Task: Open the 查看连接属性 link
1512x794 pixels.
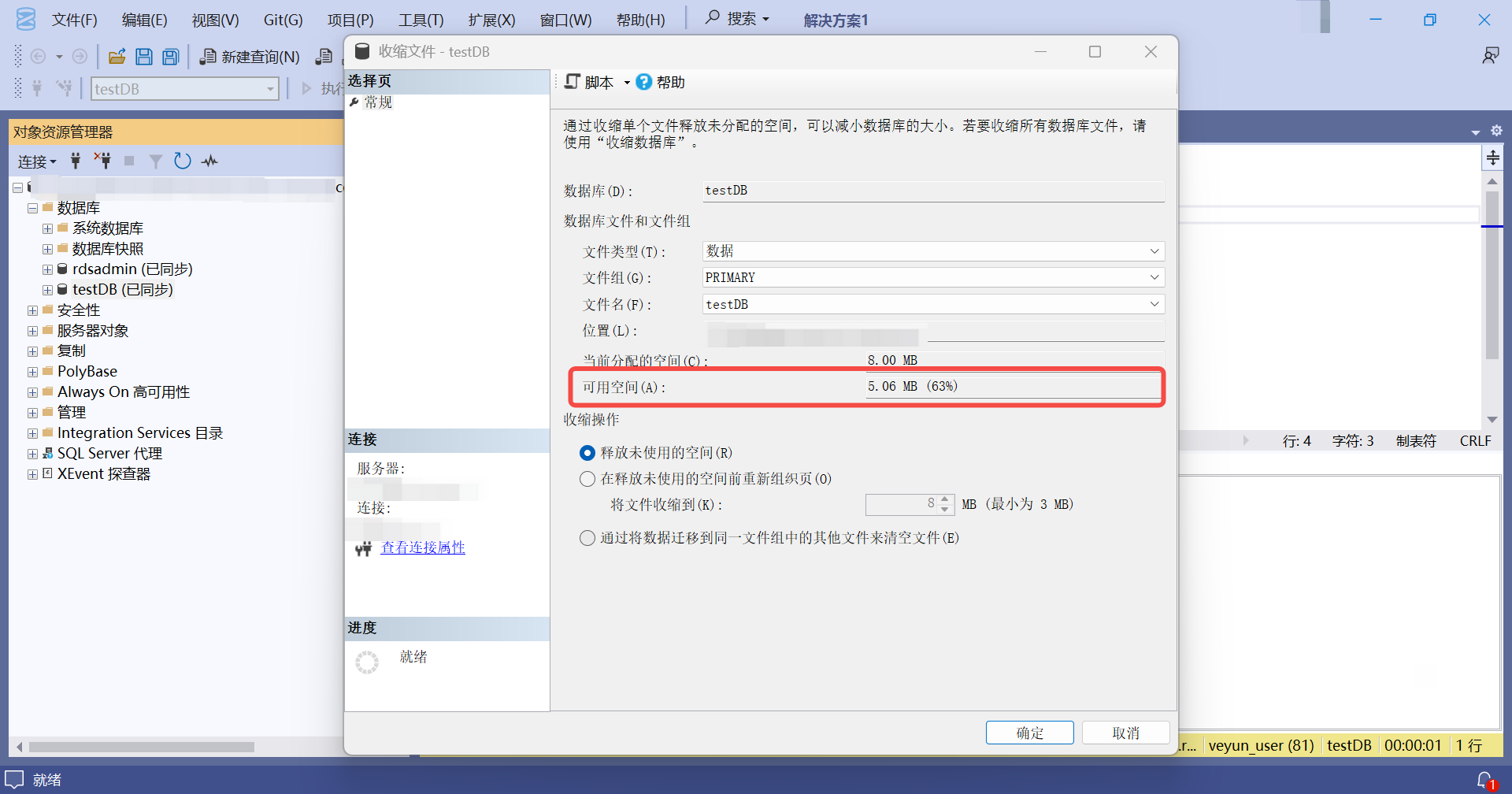Action: point(423,547)
